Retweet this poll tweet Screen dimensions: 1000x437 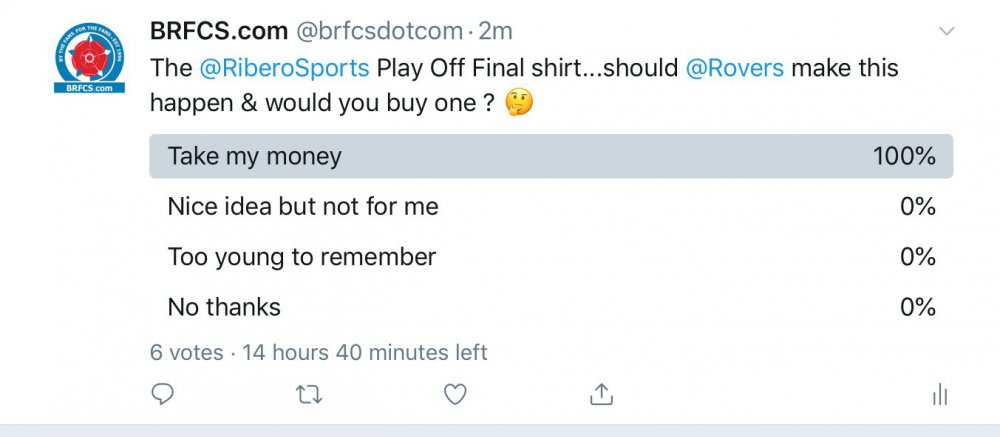(x=309, y=395)
